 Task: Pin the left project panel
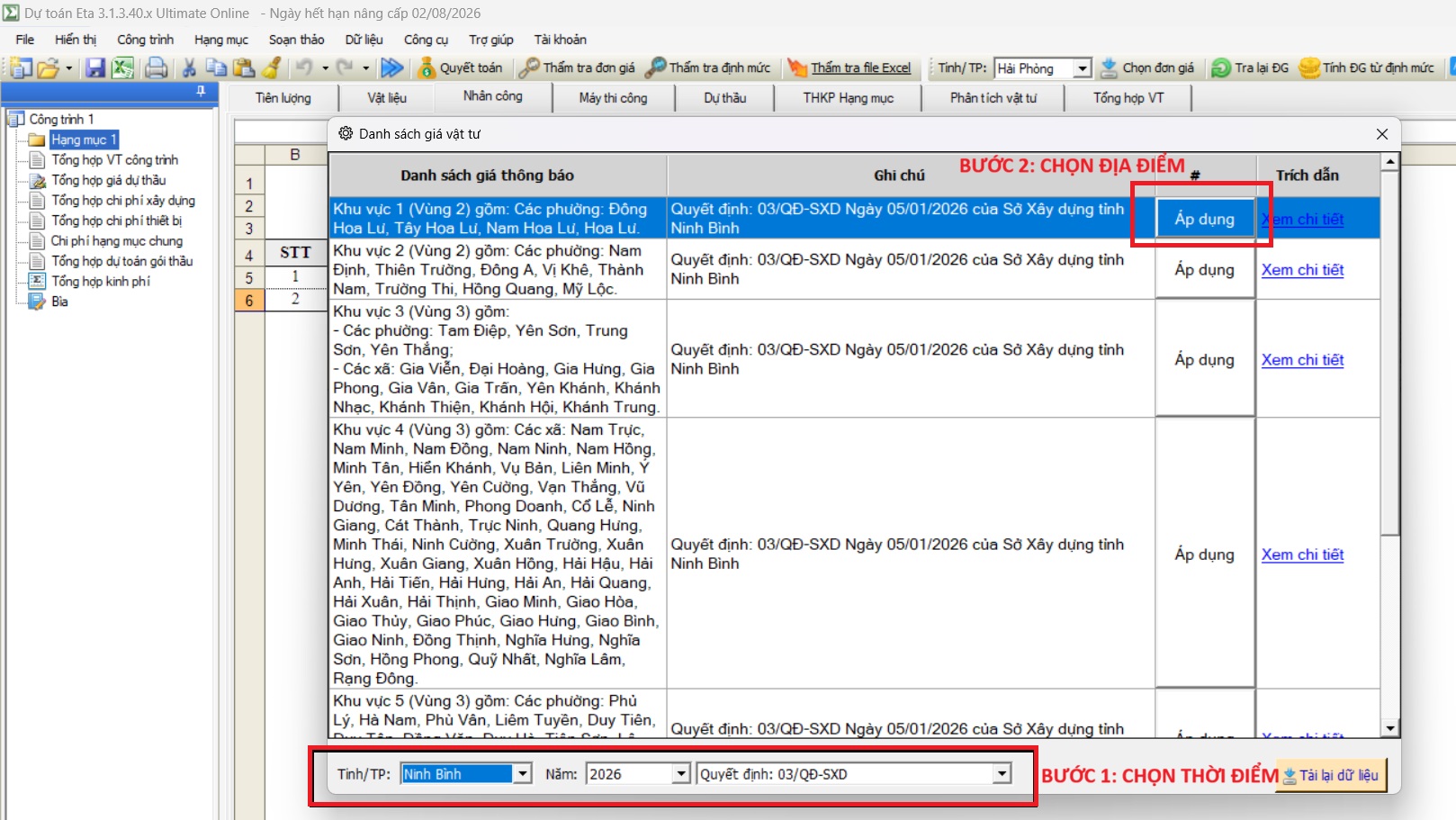click(x=201, y=91)
